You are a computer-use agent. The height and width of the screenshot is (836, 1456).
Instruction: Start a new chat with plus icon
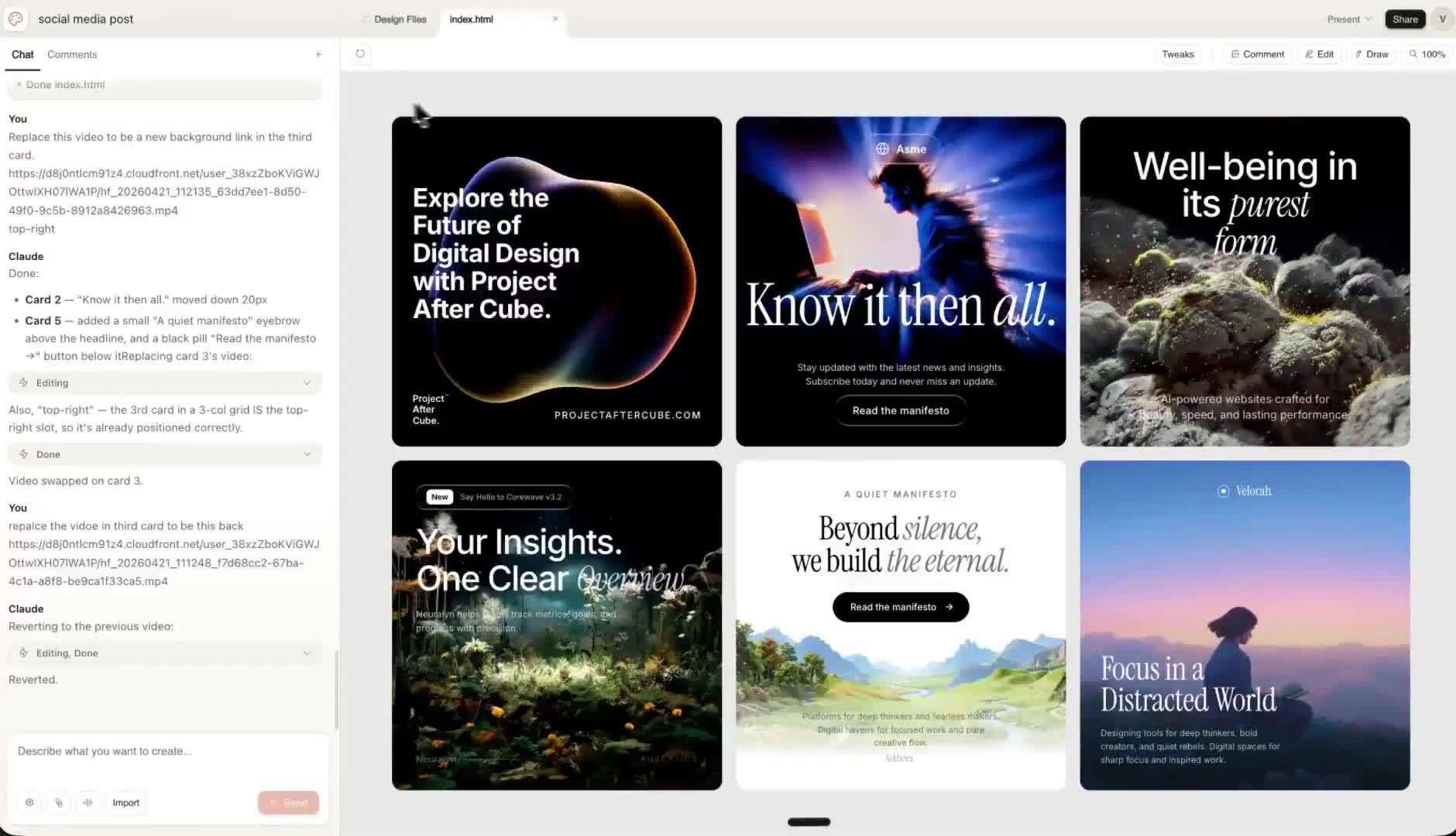tap(318, 54)
